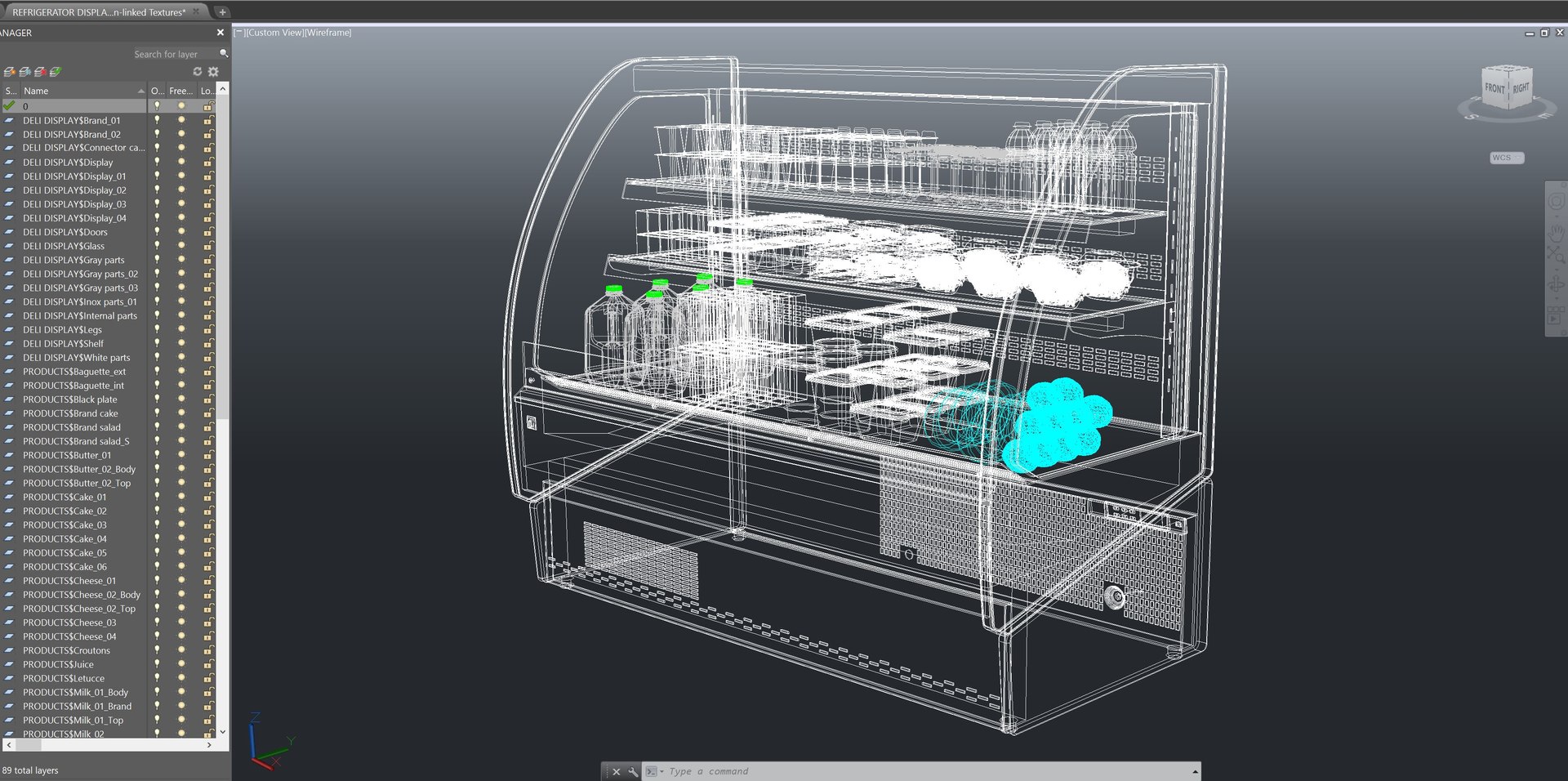Click the FRONT face of ViewCube
This screenshot has width=1568, height=781.
pos(1494,89)
